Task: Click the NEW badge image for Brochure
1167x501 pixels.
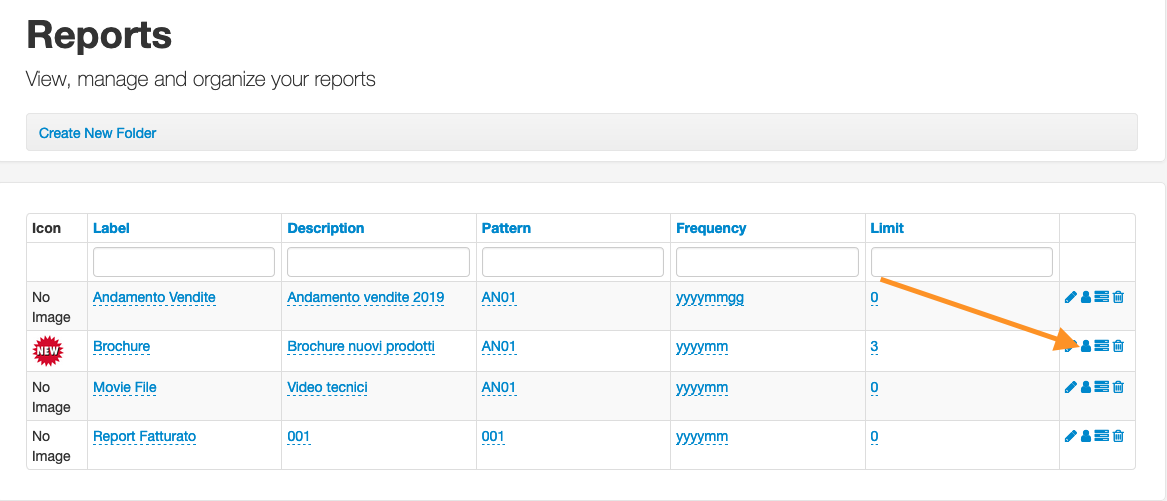Action: [x=48, y=351]
